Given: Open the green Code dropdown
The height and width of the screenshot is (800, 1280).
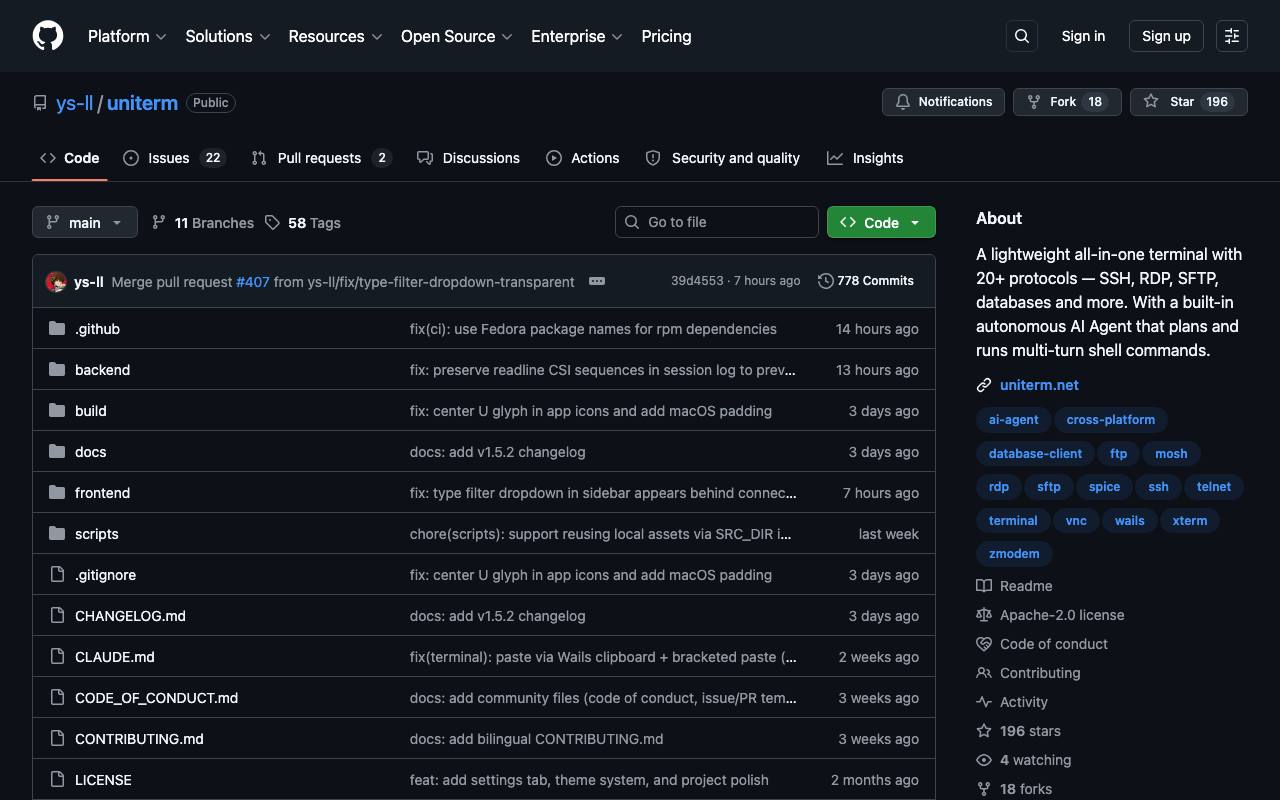Looking at the screenshot, I should click(881, 222).
